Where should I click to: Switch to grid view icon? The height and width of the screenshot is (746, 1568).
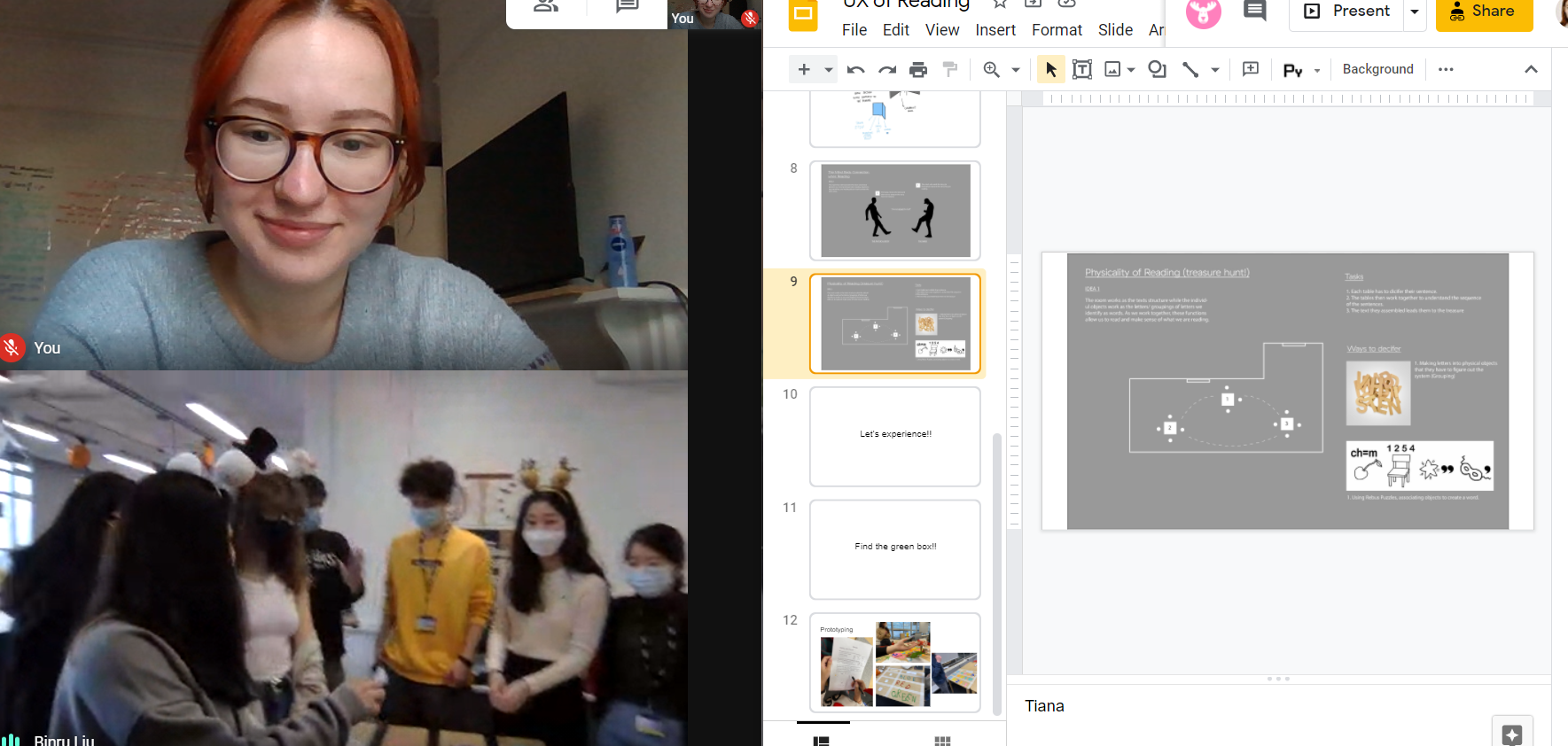pos(943,739)
